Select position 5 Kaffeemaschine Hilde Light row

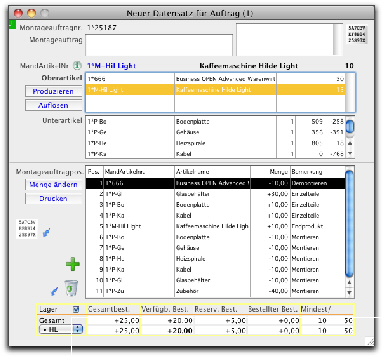[x=215, y=226]
